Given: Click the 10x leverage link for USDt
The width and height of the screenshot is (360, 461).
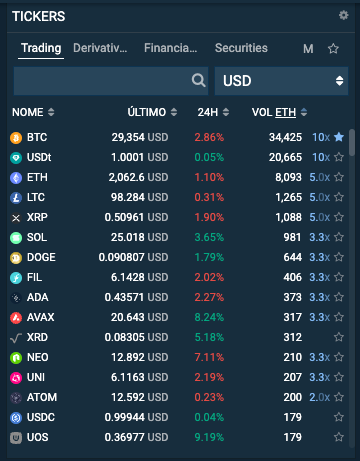Looking at the screenshot, I should click(x=321, y=157).
